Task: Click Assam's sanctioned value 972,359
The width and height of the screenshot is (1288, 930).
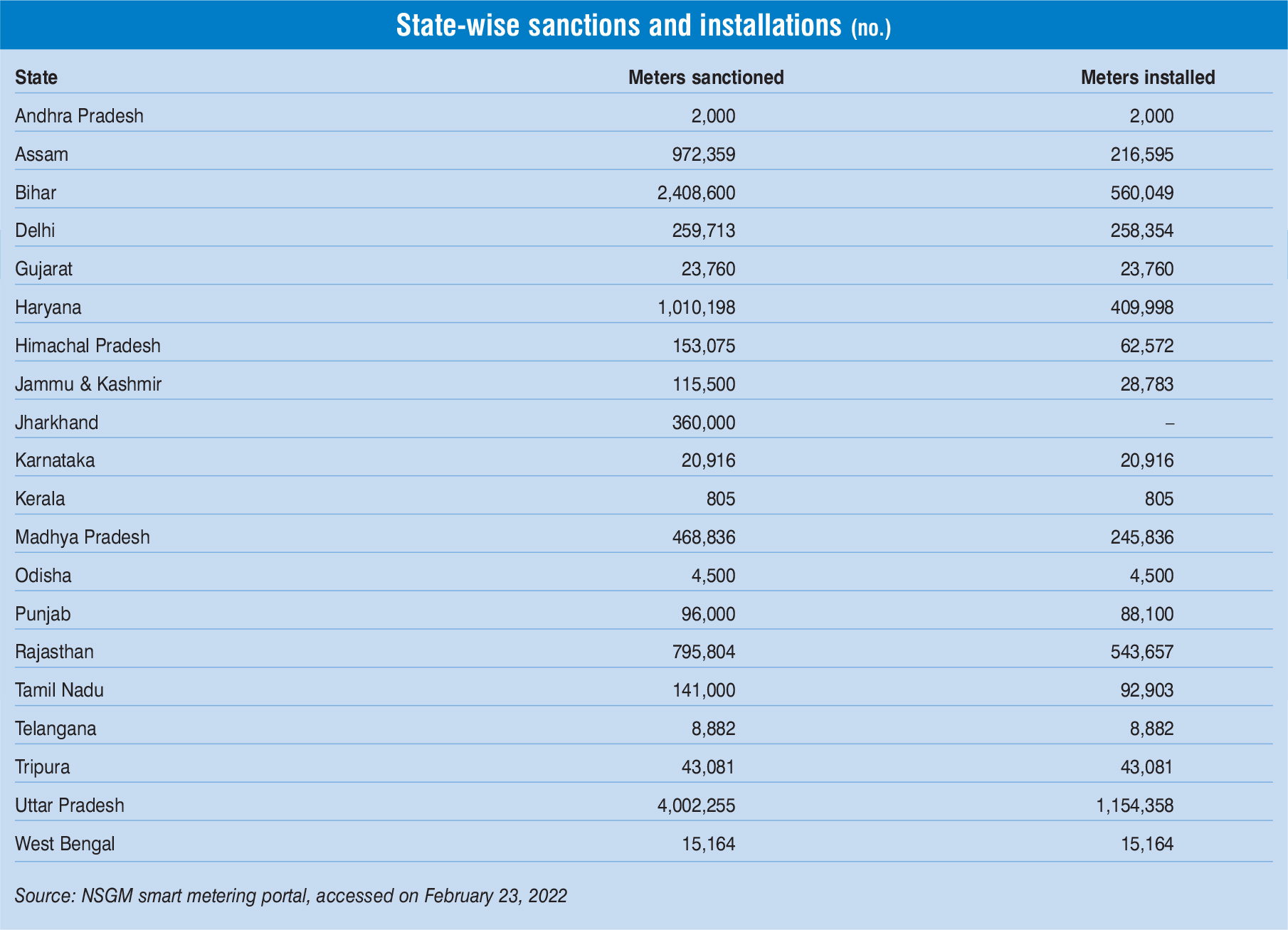Action: [x=703, y=154]
